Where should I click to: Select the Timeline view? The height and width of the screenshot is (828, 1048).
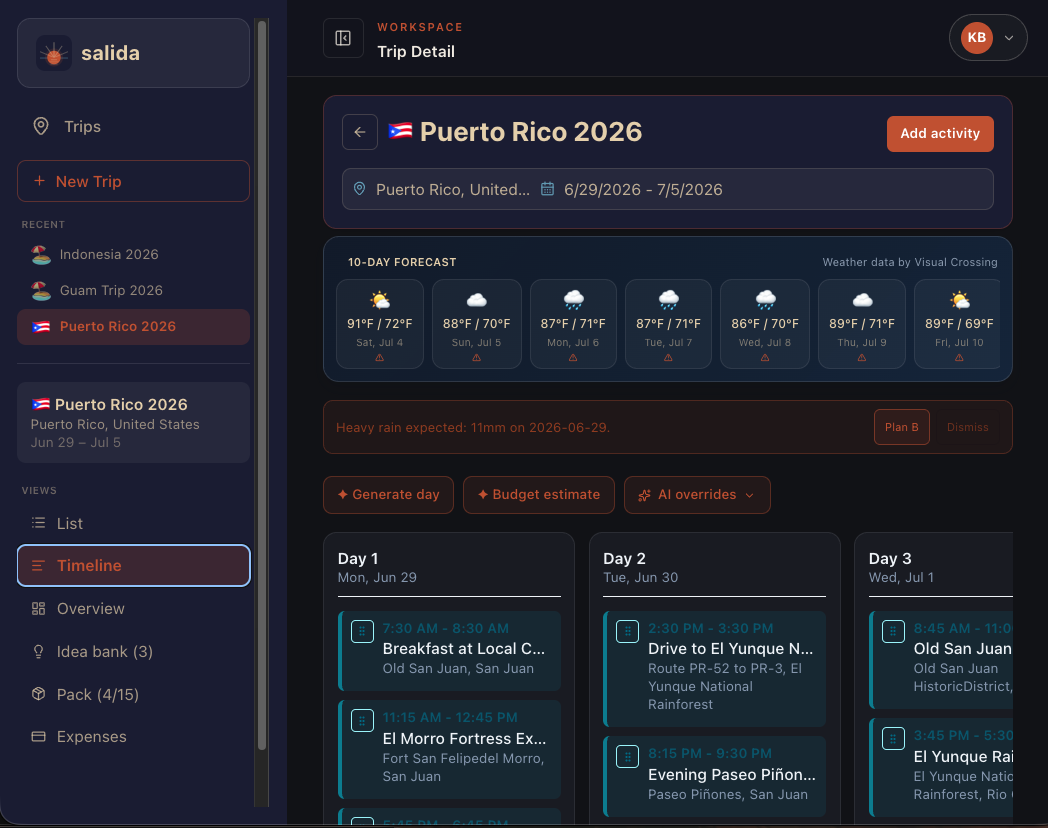point(134,565)
